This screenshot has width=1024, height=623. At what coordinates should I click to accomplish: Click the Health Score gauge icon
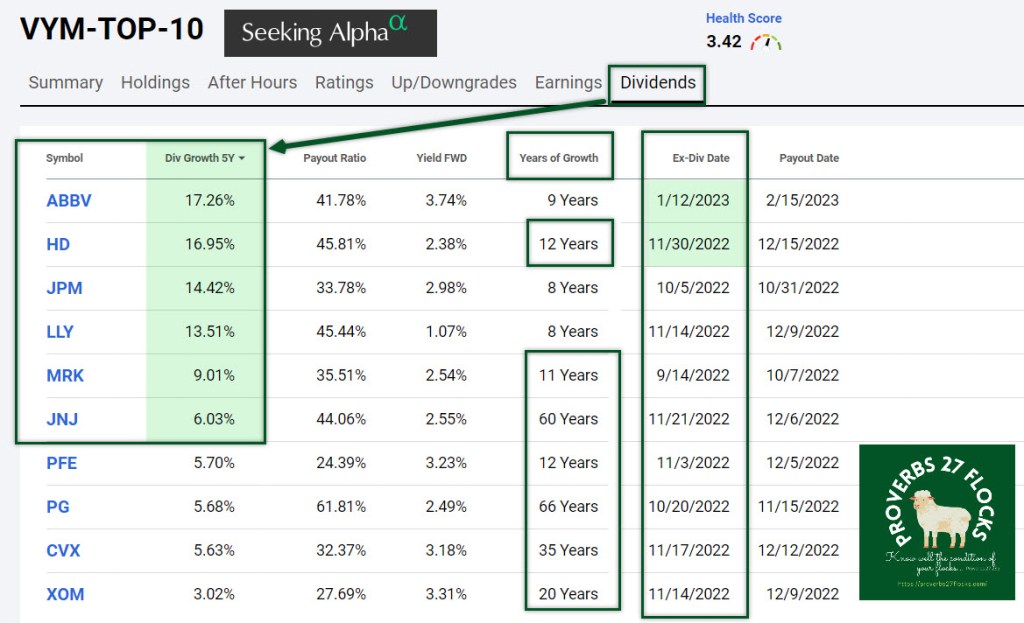(x=766, y=42)
